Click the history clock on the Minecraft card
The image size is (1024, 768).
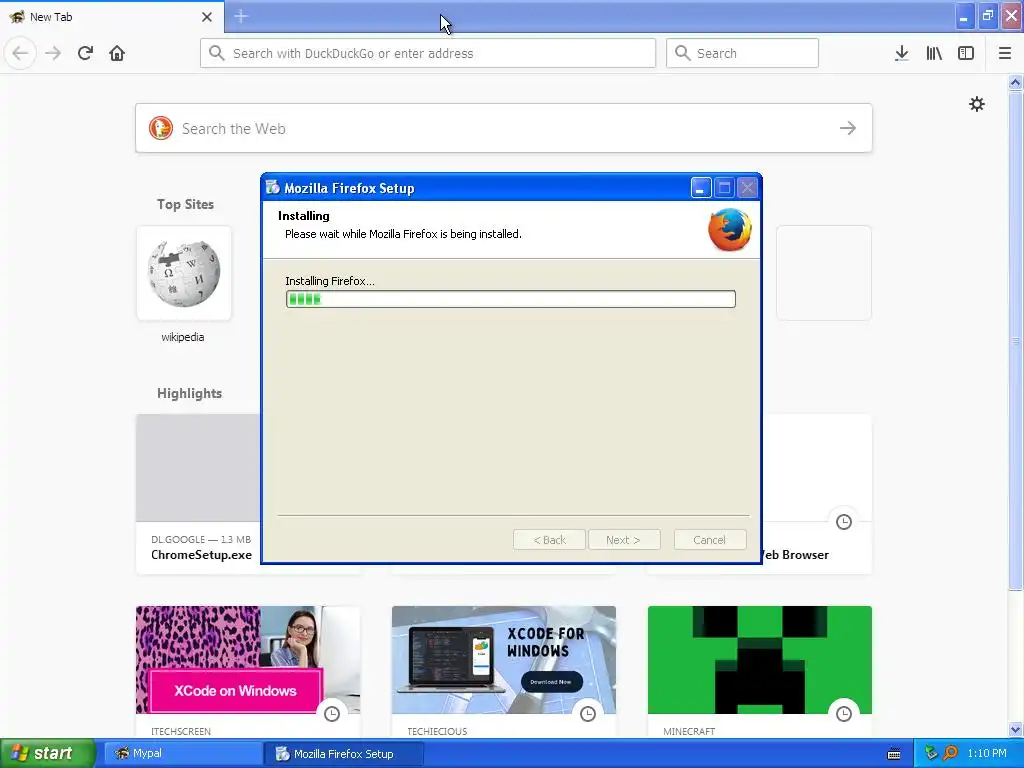(844, 714)
